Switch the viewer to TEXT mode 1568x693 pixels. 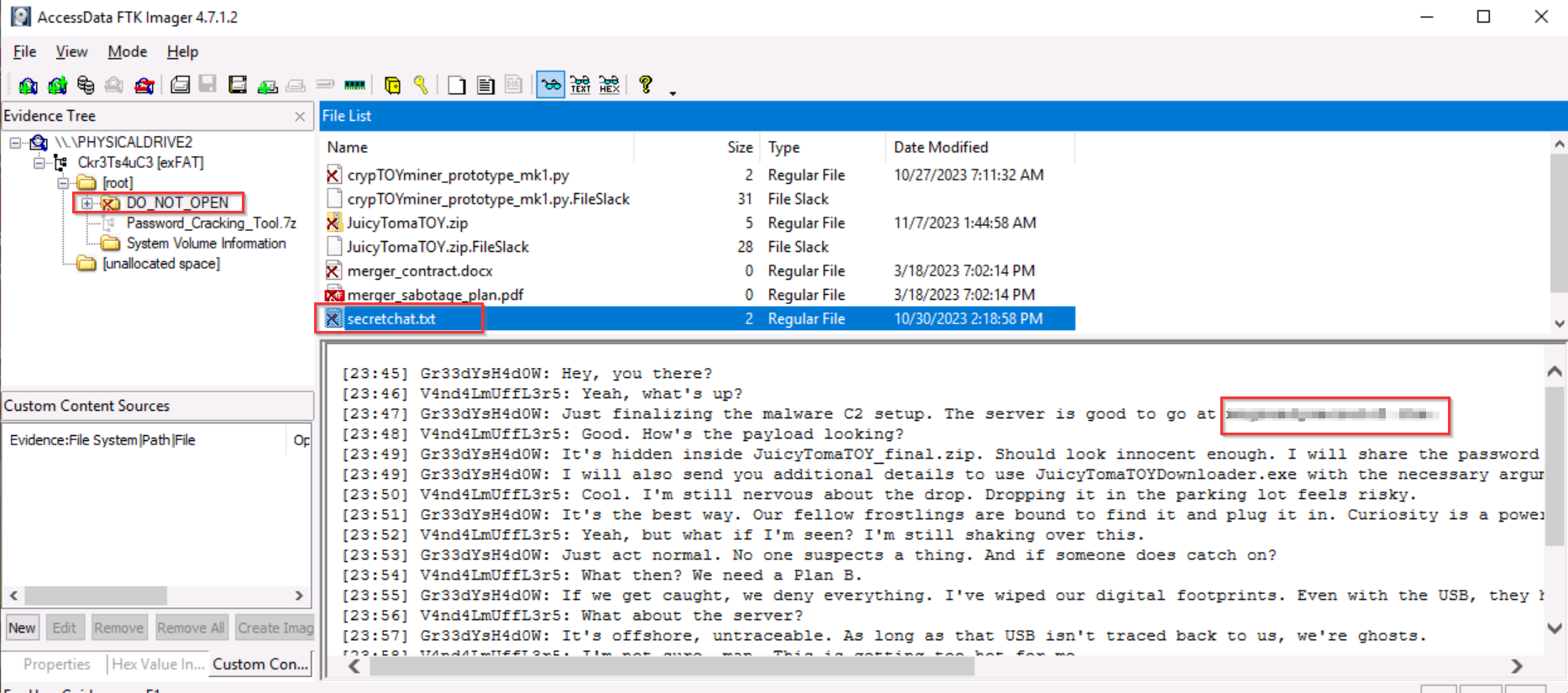(580, 85)
